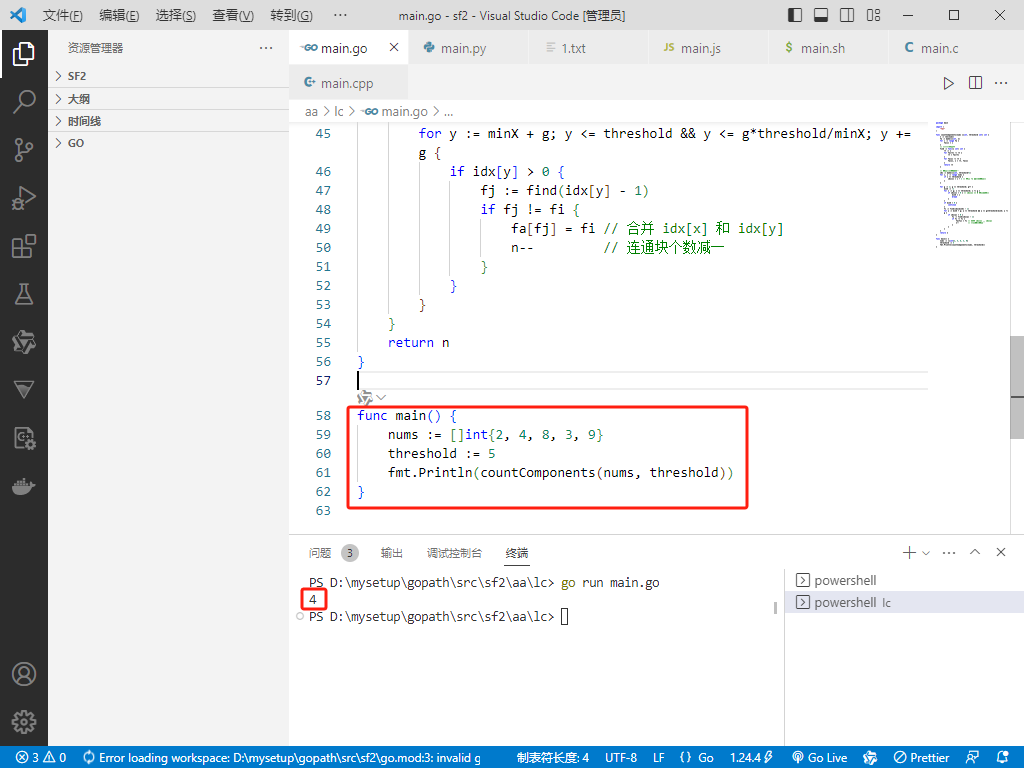The height and width of the screenshot is (768, 1024).
Task: Open the Source Control view
Action: click(x=24, y=150)
